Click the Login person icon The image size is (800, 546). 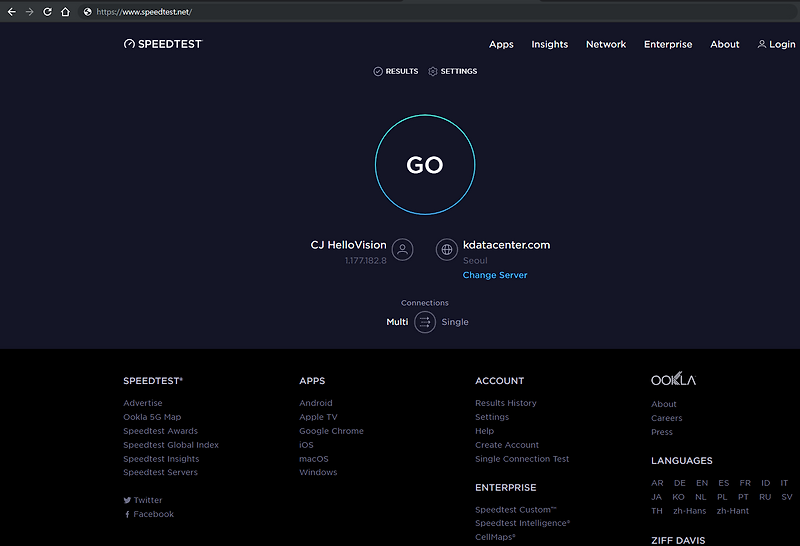tap(762, 44)
